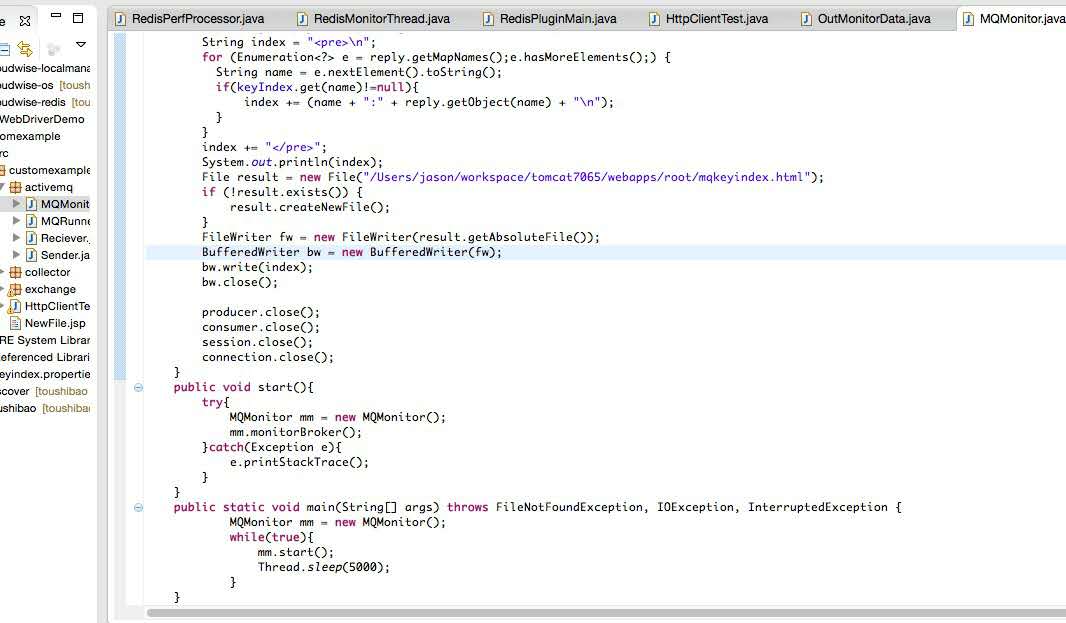This screenshot has height=623, width=1066.
Task: Click the MQMonitor.java tab file icon
Action: pyautogui.click(x=968, y=19)
